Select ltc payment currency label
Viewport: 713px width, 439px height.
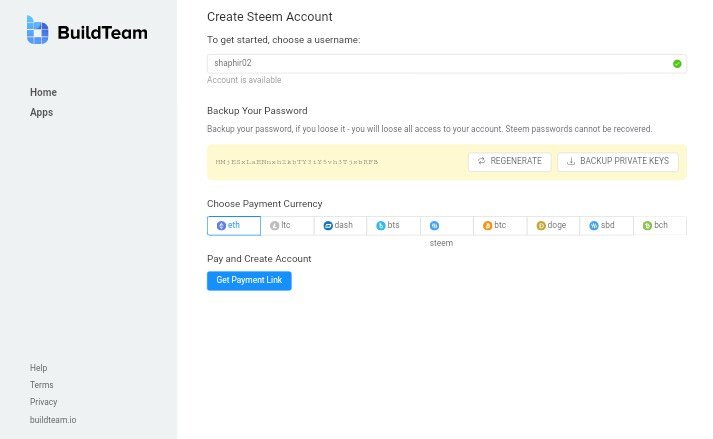point(286,225)
